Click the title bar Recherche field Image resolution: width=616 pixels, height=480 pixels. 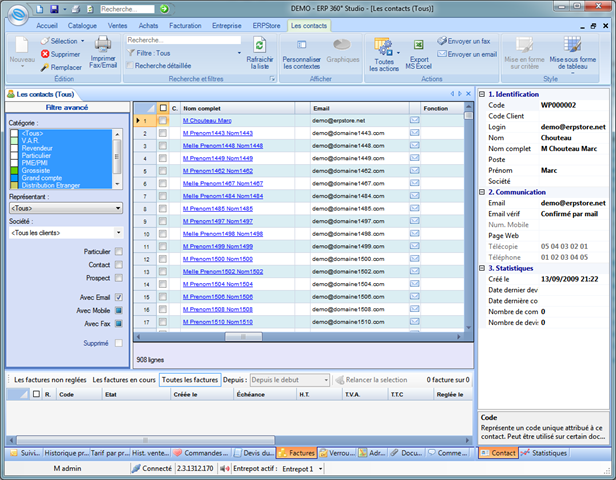point(127,9)
